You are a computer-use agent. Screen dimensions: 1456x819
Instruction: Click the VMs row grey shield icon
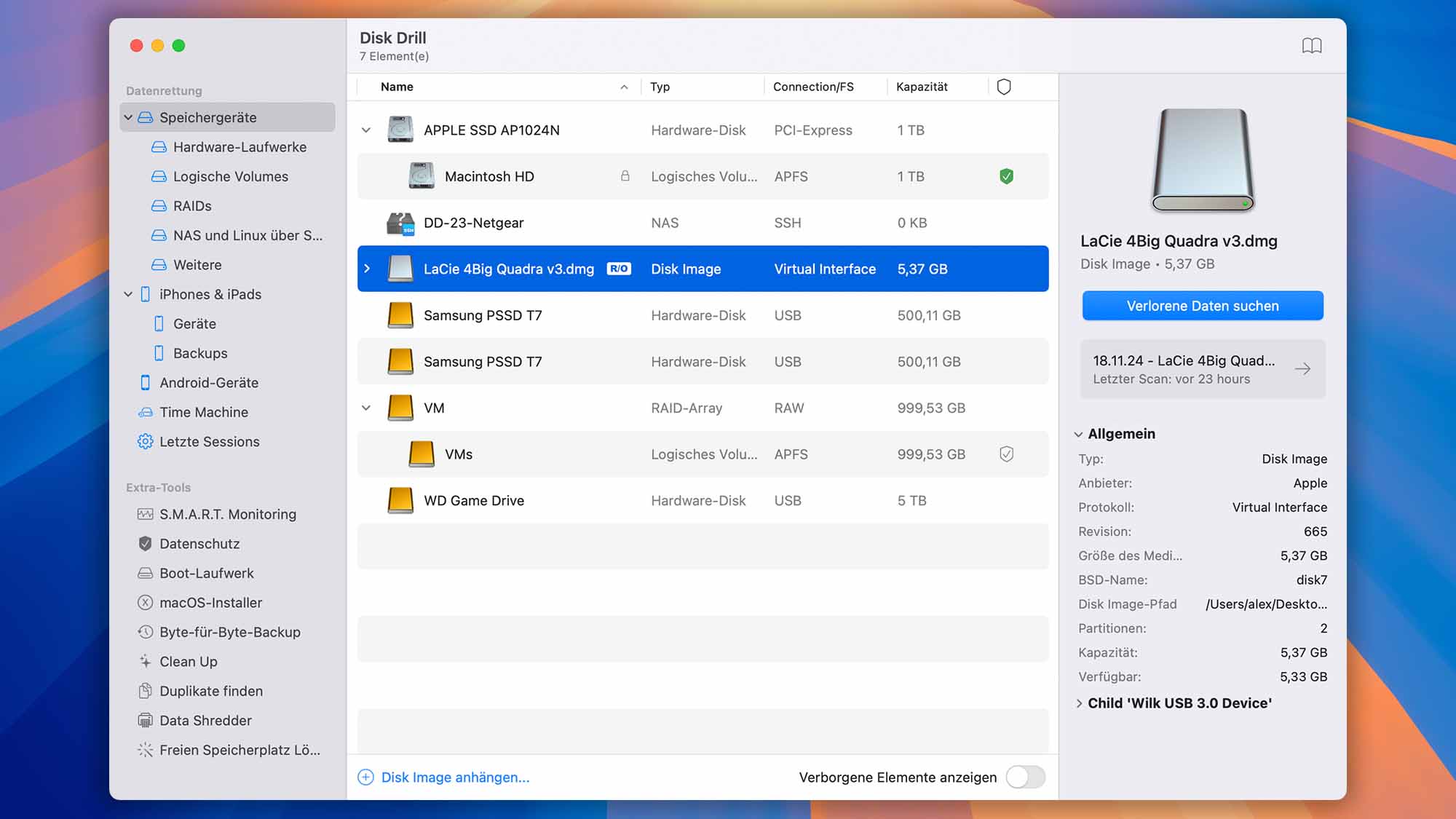point(1006,454)
